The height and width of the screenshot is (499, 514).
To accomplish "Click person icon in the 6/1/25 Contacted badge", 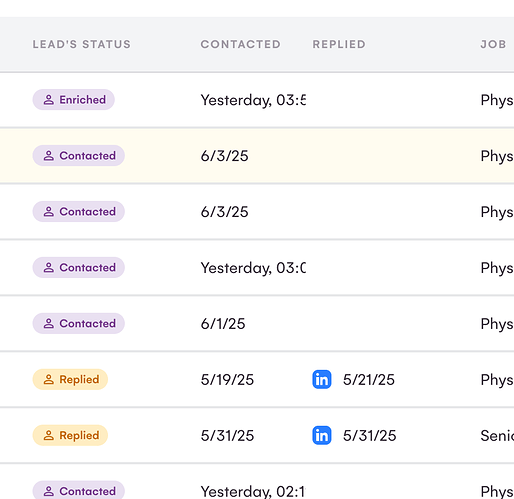I will tap(49, 323).
